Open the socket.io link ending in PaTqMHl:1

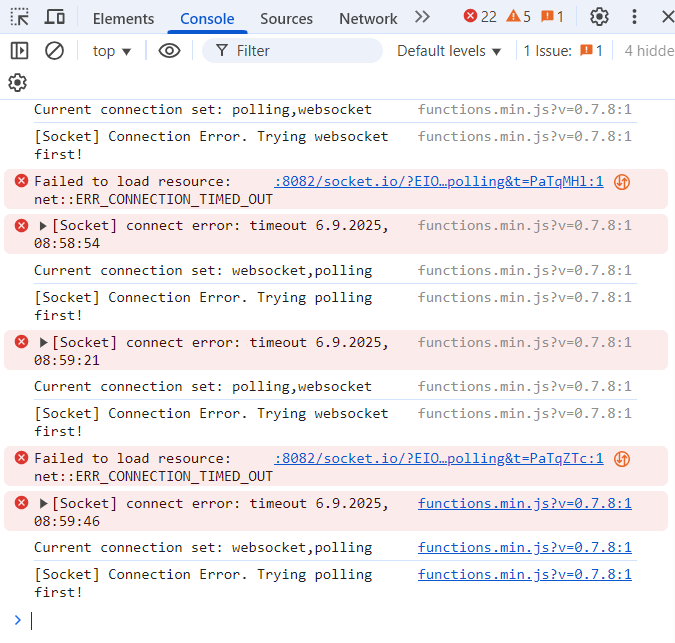click(x=439, y=181)
